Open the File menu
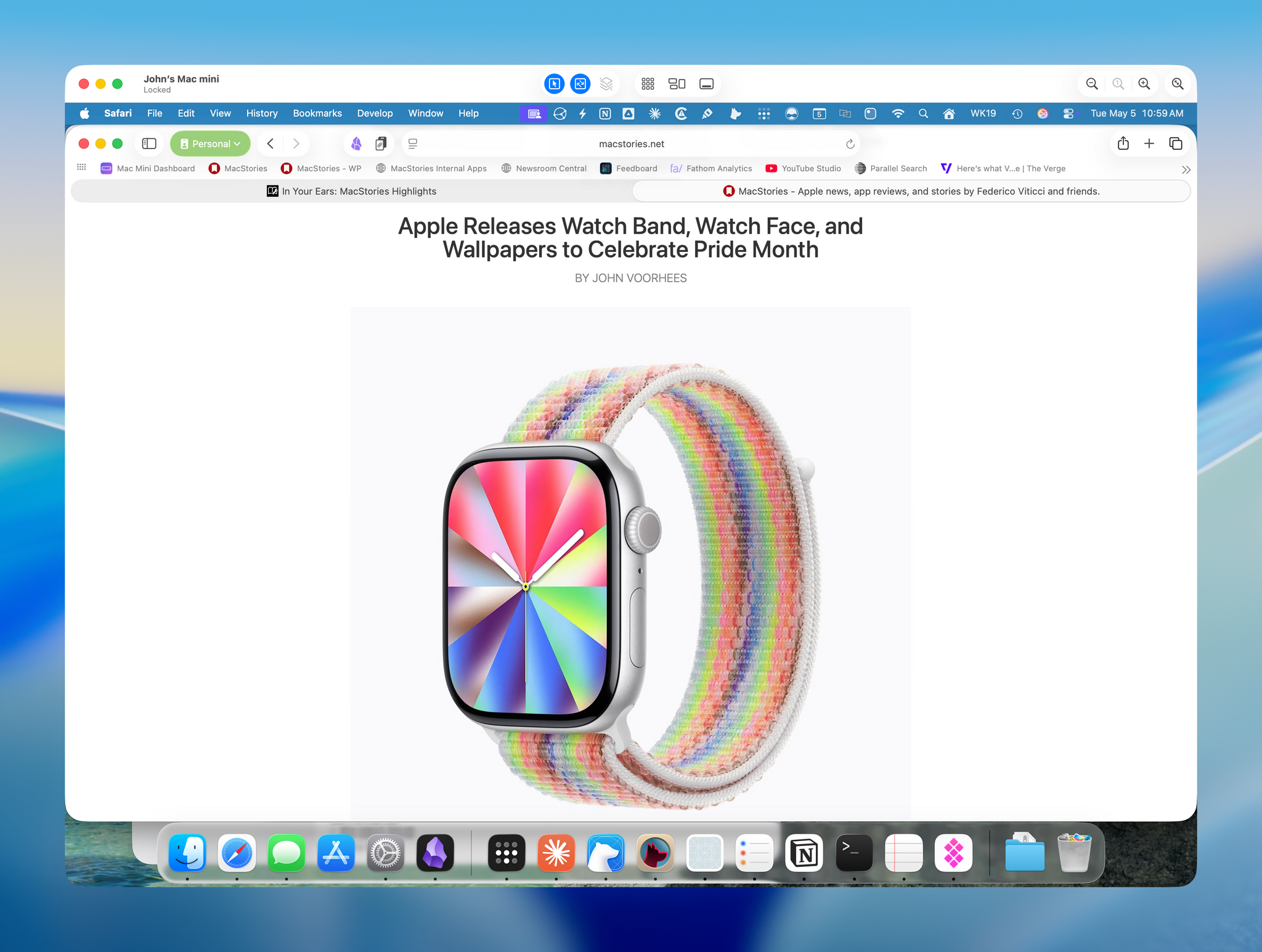 155,113
